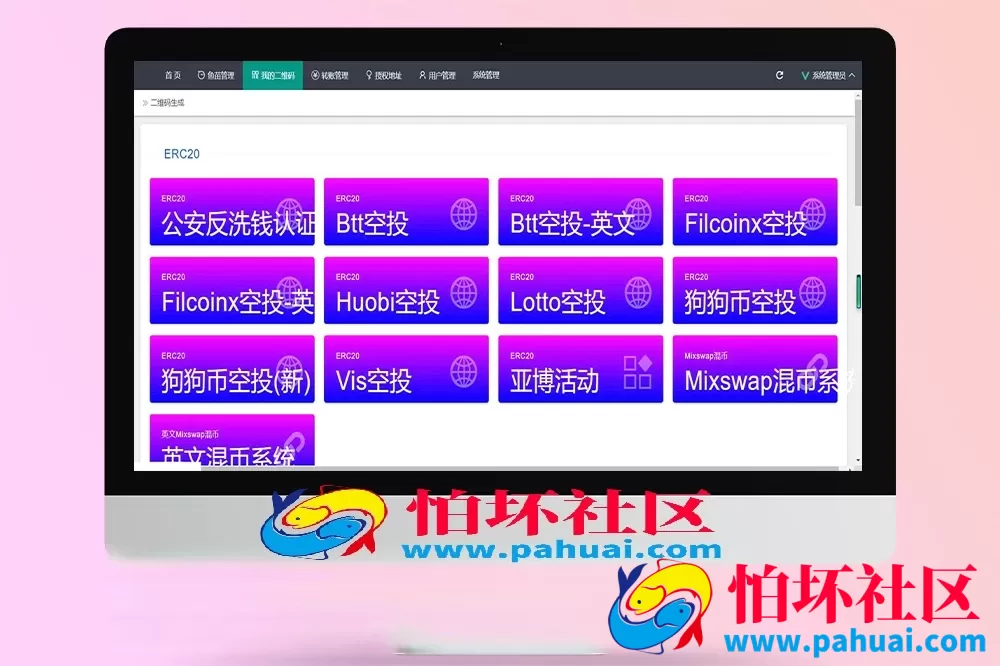Click the globe icon on the Lotto空投 card
The height and width of the screenshot is (666, 1000).
tap(638, 292)
